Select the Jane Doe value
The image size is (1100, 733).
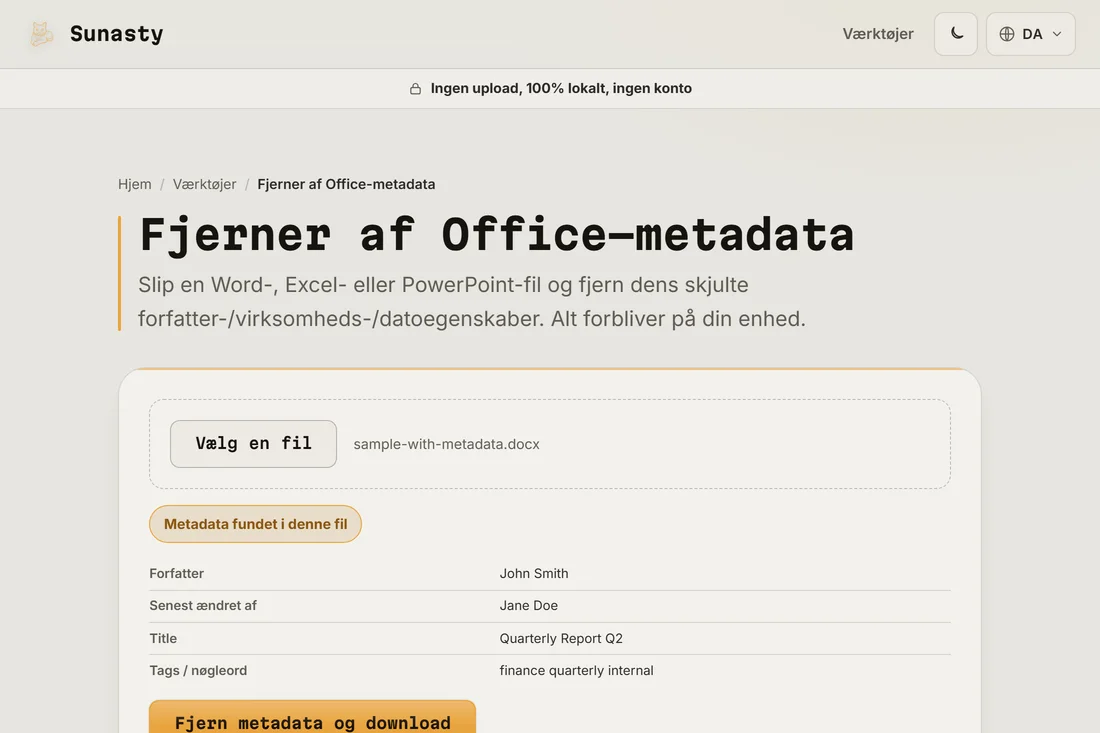528,605
